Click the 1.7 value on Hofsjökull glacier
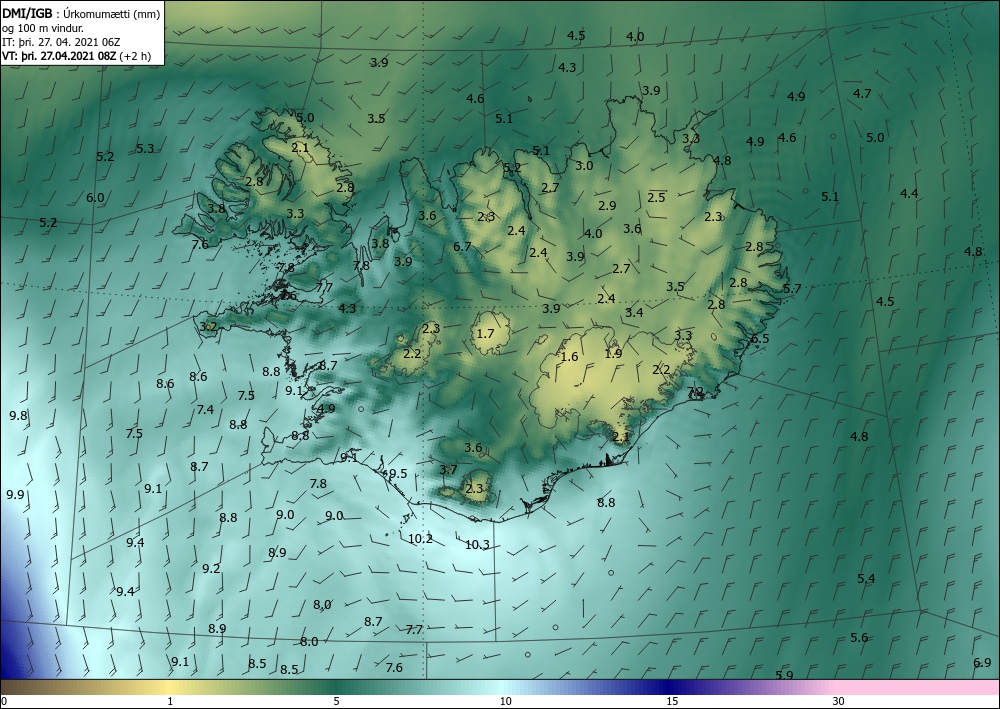1000x709 pixels. tap(485, 333)
